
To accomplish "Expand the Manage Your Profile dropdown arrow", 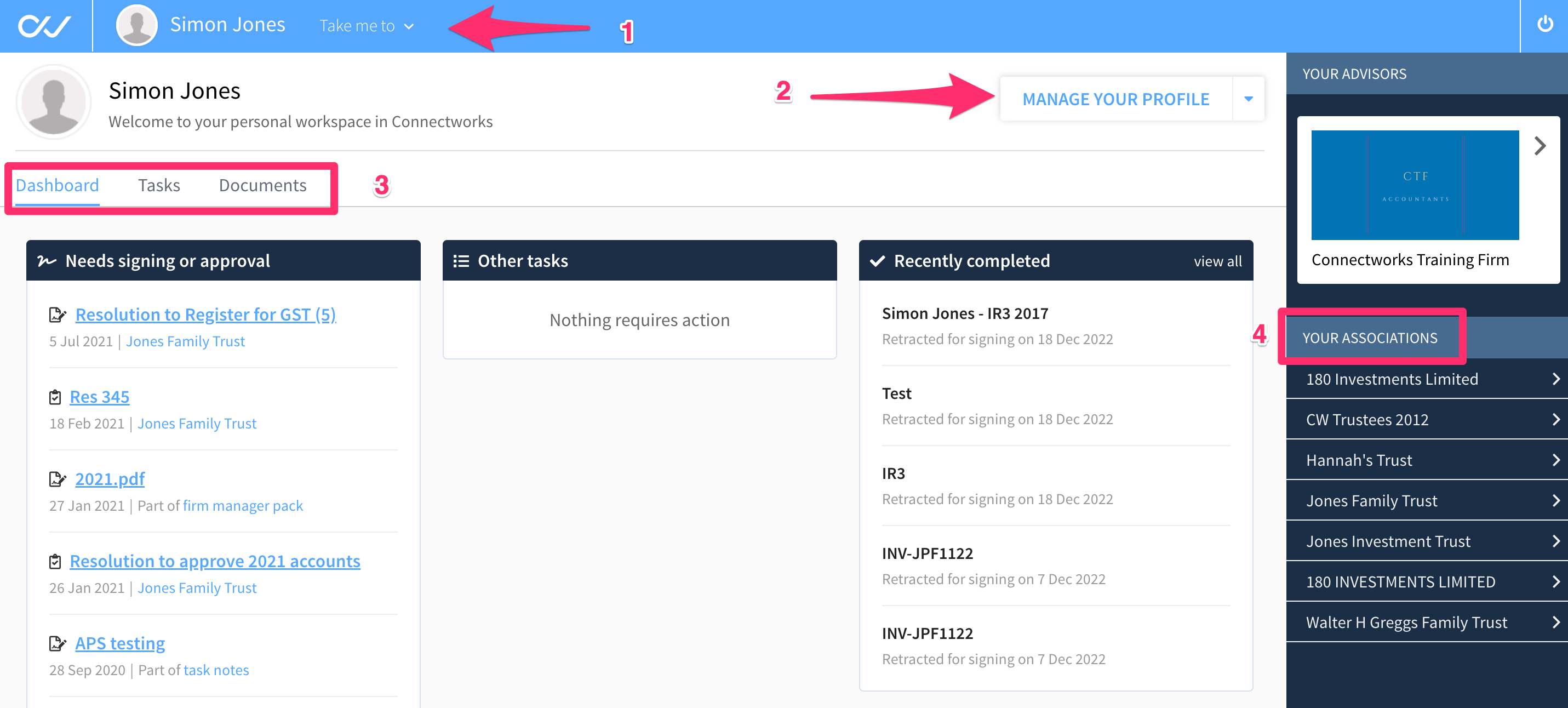I will click(1248, 99).
